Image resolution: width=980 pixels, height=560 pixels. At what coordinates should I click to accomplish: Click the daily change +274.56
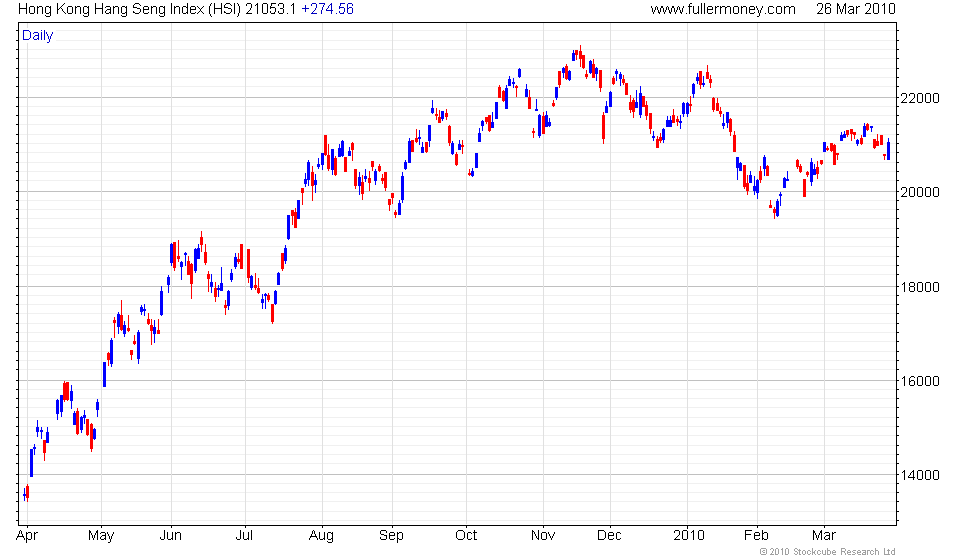328,9
